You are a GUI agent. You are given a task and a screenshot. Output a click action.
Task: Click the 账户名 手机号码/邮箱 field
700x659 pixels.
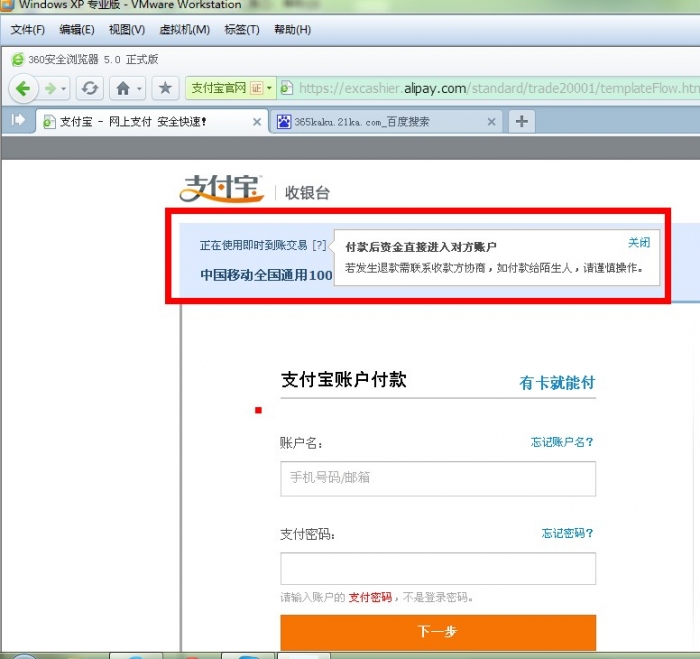point(438,479)
